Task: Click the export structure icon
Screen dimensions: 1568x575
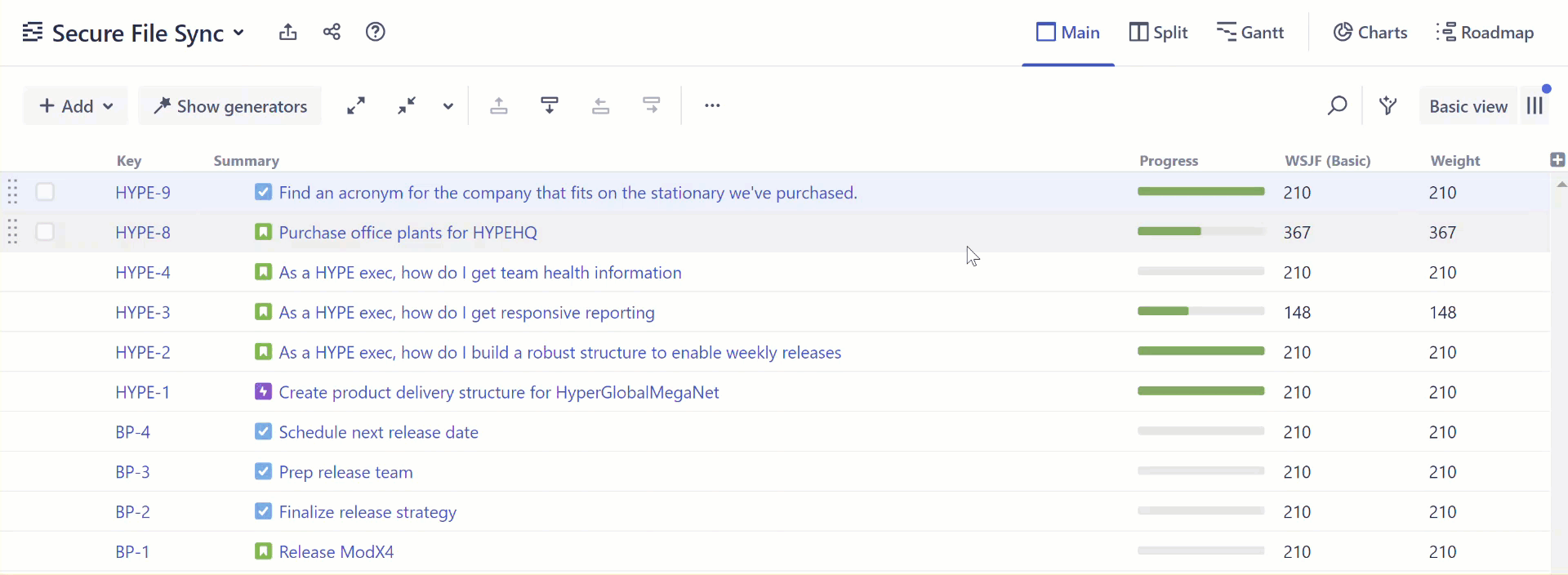Action: pos(287,33)
